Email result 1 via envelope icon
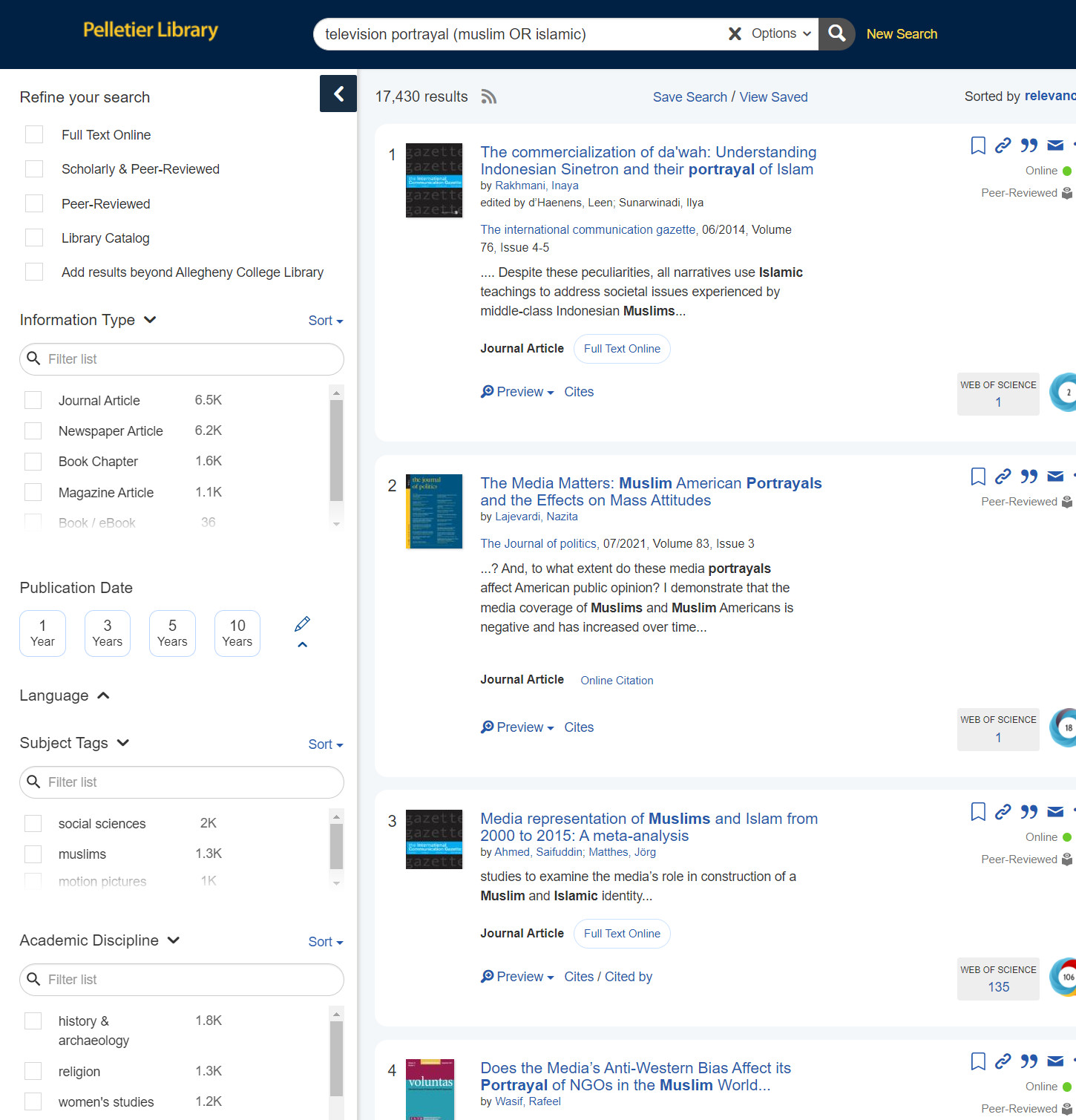 pos(1055,145)
